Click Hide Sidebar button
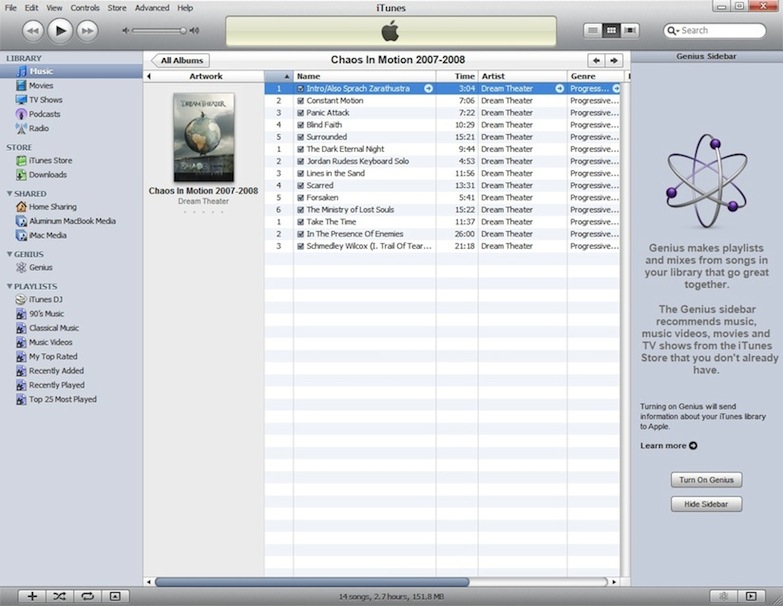This screenshot has height=606, width=783. tap(706, 504)
